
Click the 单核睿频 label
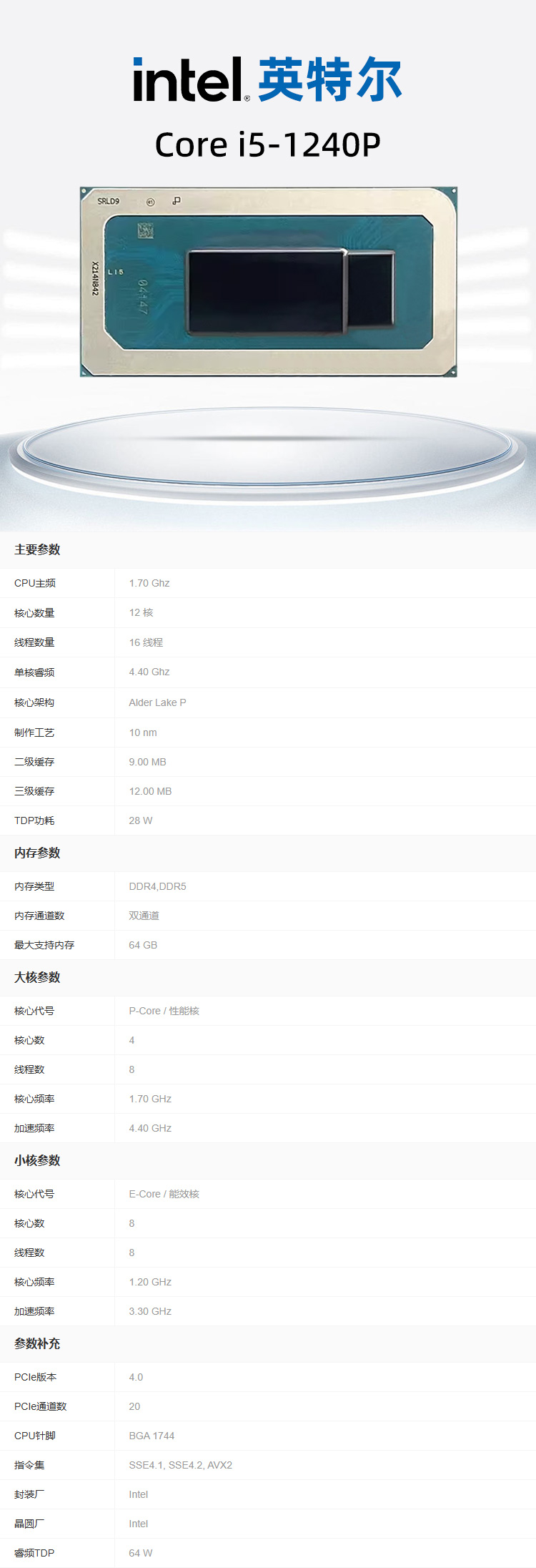(x=34, y=672)
